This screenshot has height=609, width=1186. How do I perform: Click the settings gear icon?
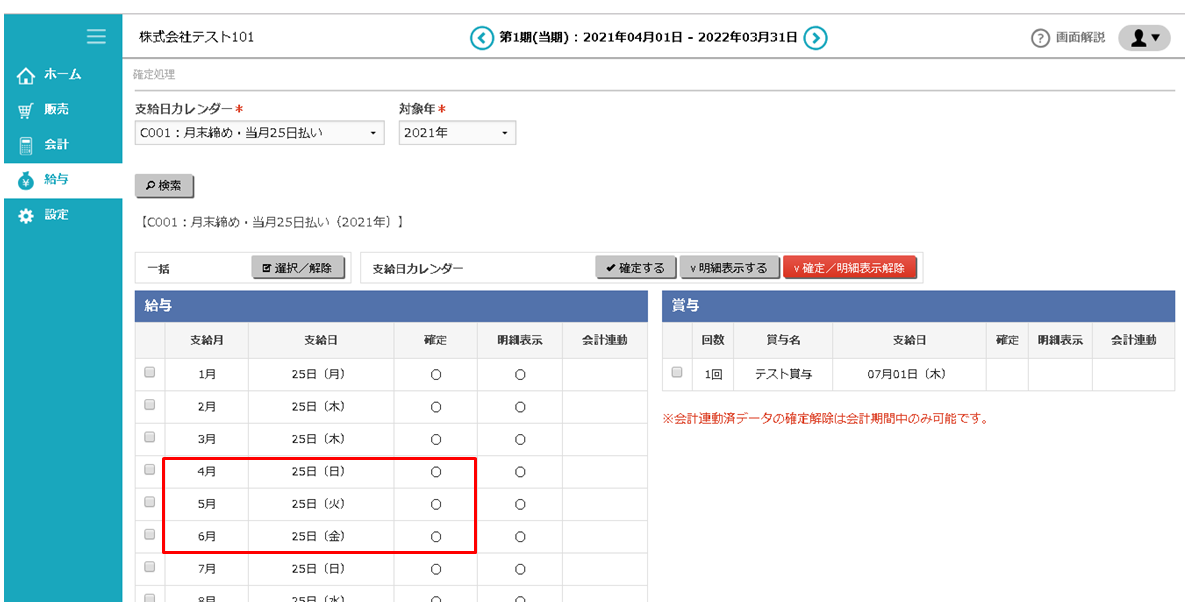point(27,215)
